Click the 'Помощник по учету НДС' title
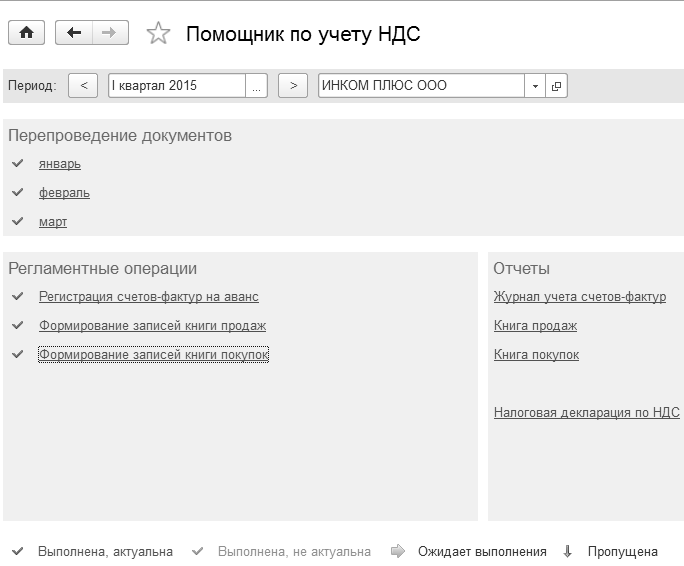This screenshot has width=684, height=566. tap(303, 34)
